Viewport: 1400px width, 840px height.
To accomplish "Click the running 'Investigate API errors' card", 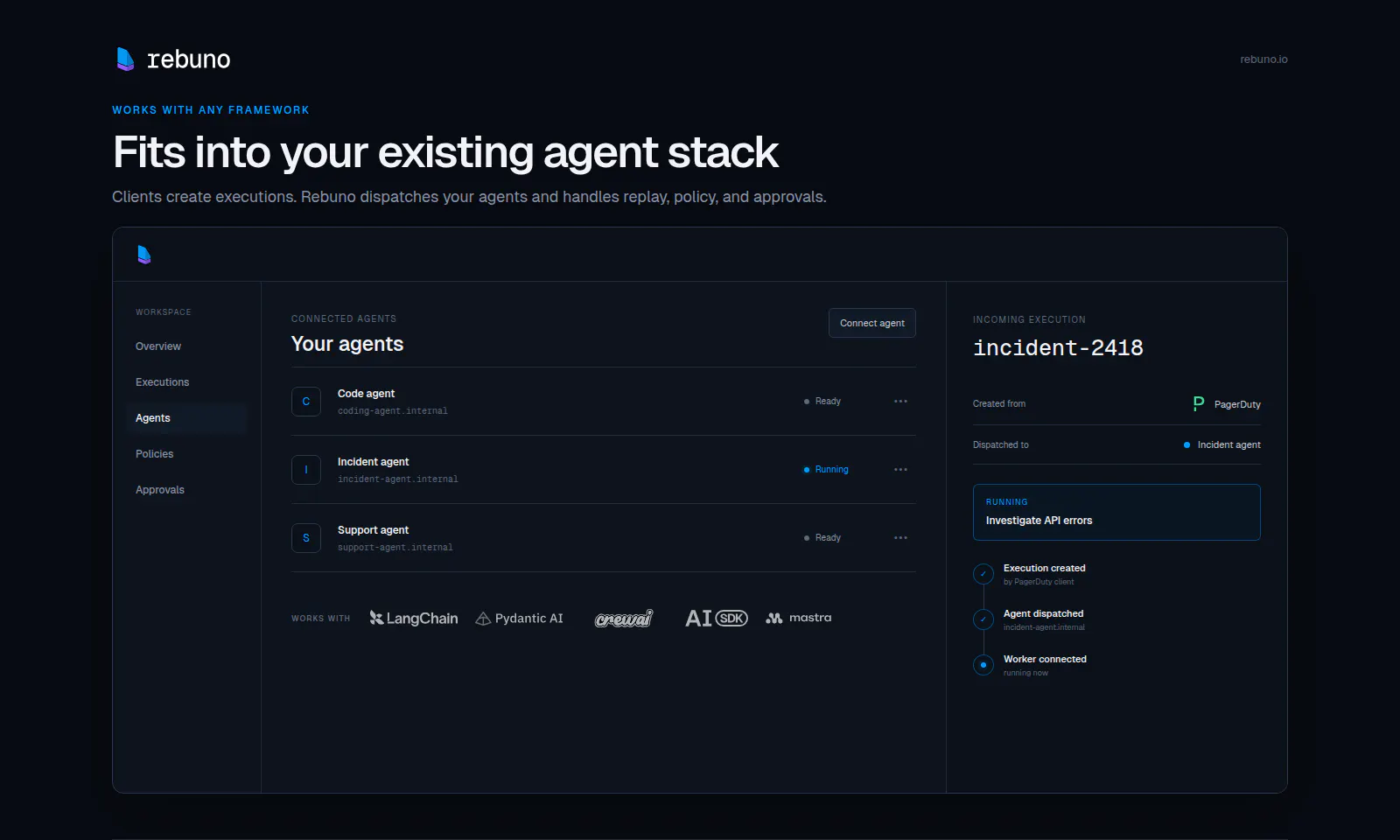I will 1116,512.
